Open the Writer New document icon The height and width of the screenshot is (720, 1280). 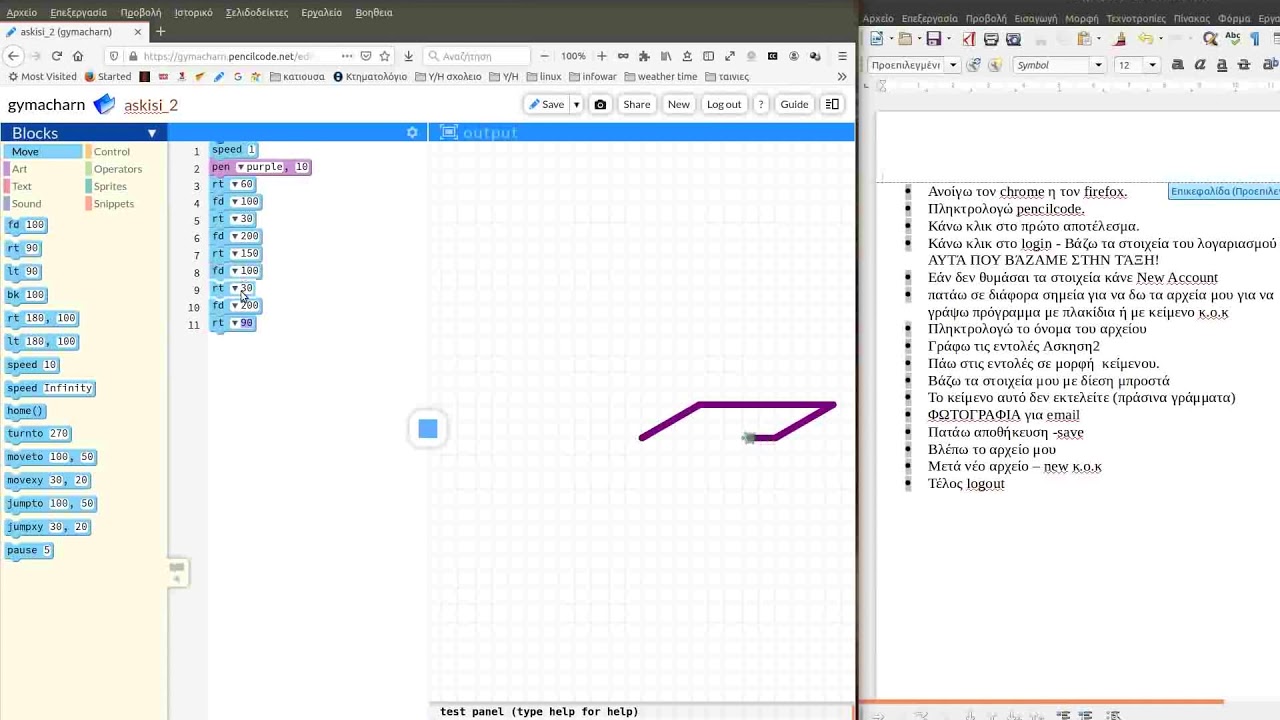point(877,39)
